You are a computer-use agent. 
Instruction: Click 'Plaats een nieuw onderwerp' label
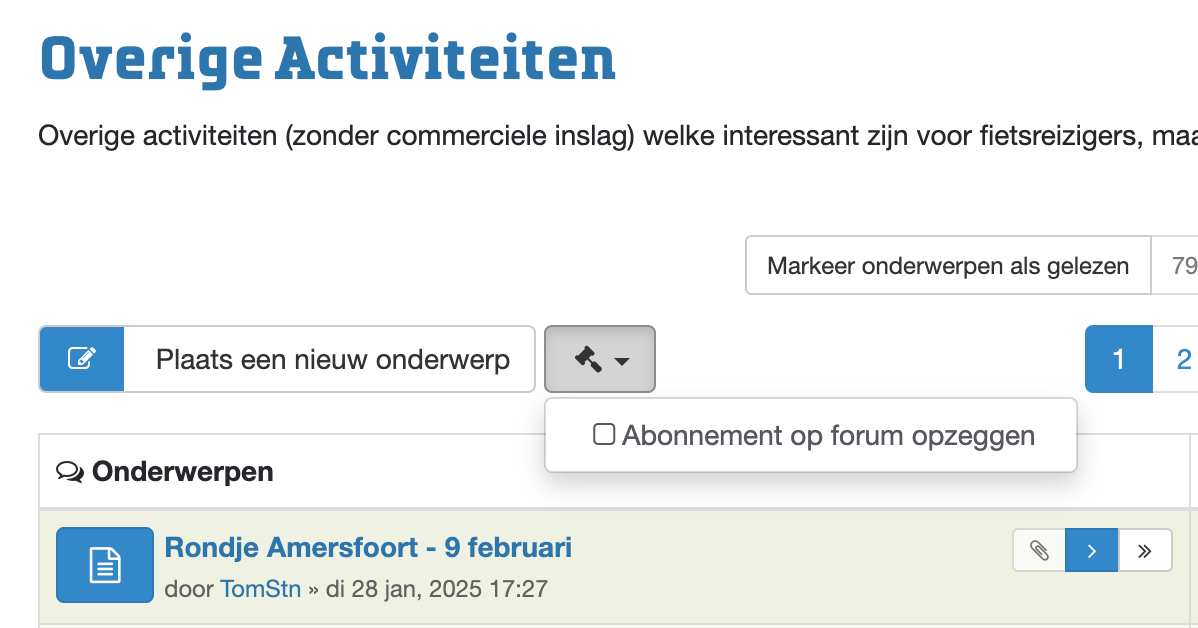pyautogui.click(x=332, y=360)
